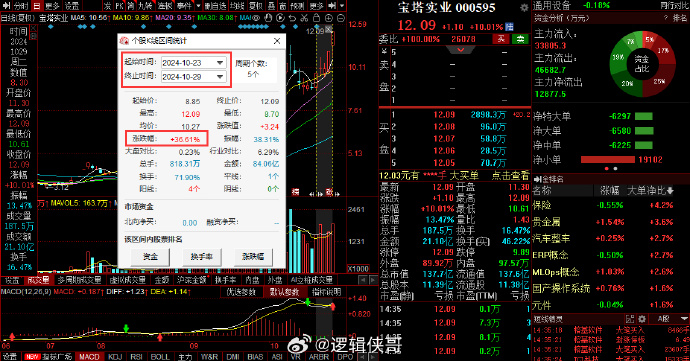690x361 pixels.
Task: Select the 日 daily K-line tab
Action: click(37, 6)
